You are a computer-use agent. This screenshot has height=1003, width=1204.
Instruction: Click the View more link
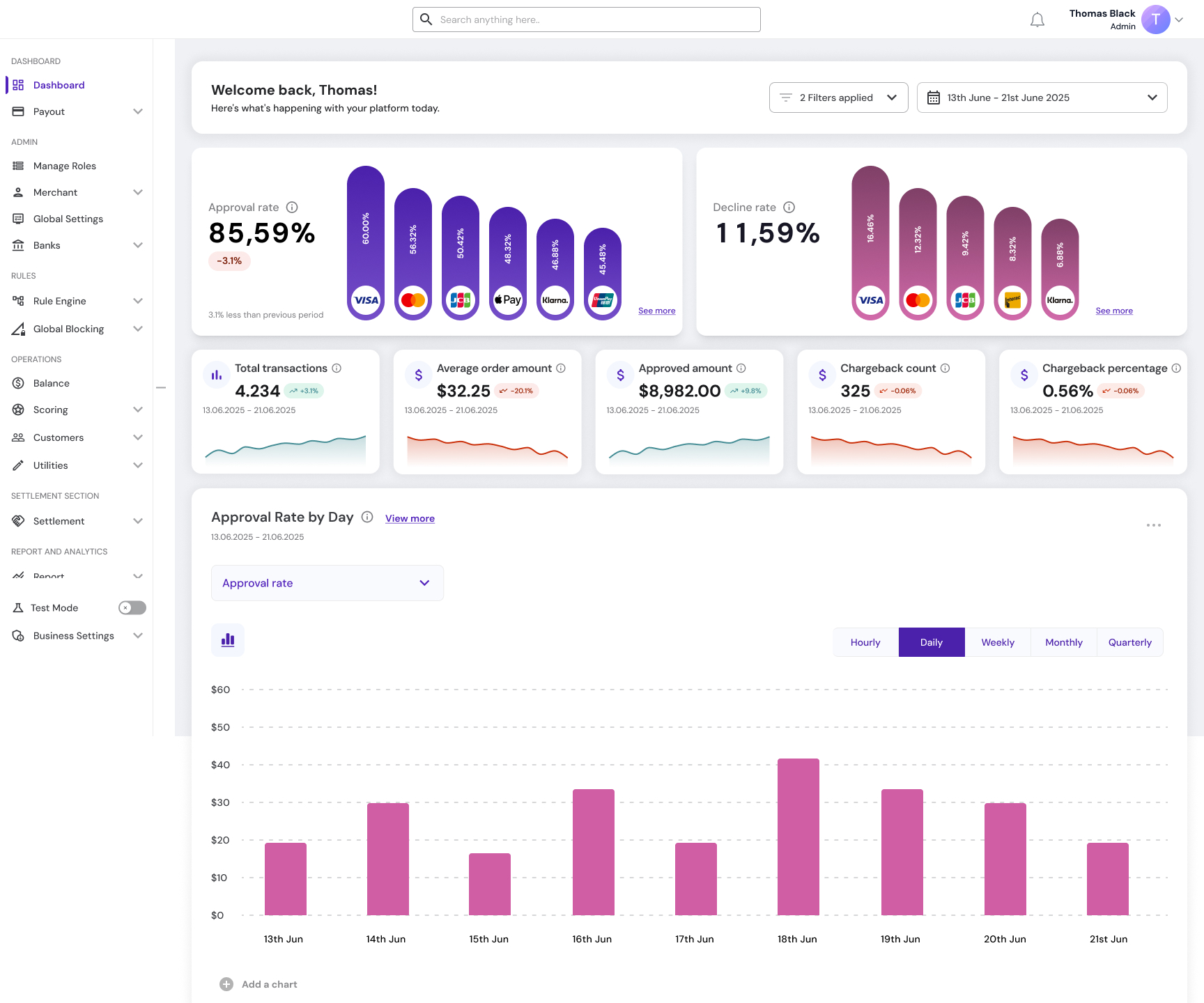coord(410,518)
